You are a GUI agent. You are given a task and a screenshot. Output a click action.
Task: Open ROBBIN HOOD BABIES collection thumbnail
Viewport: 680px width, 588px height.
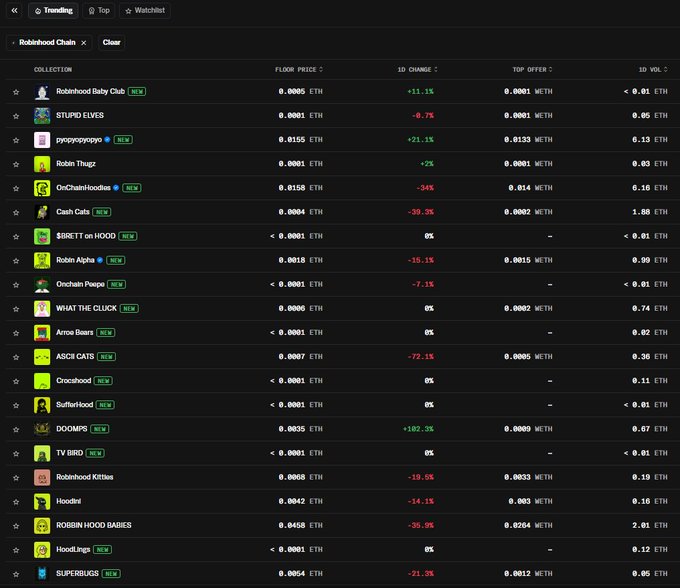(x=42, y=526)
